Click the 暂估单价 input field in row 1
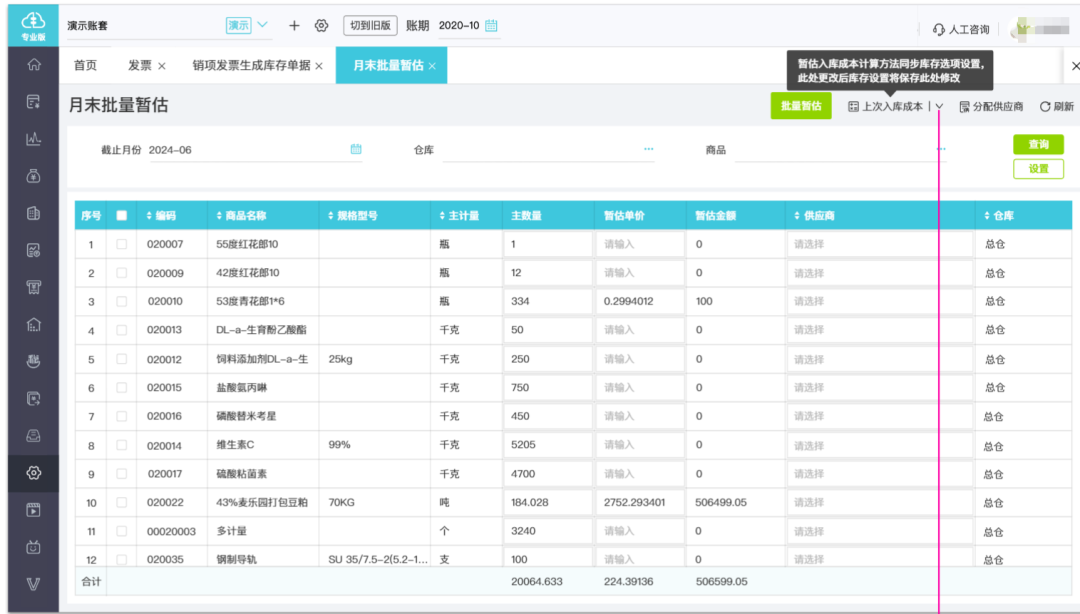 click(640, 243)
